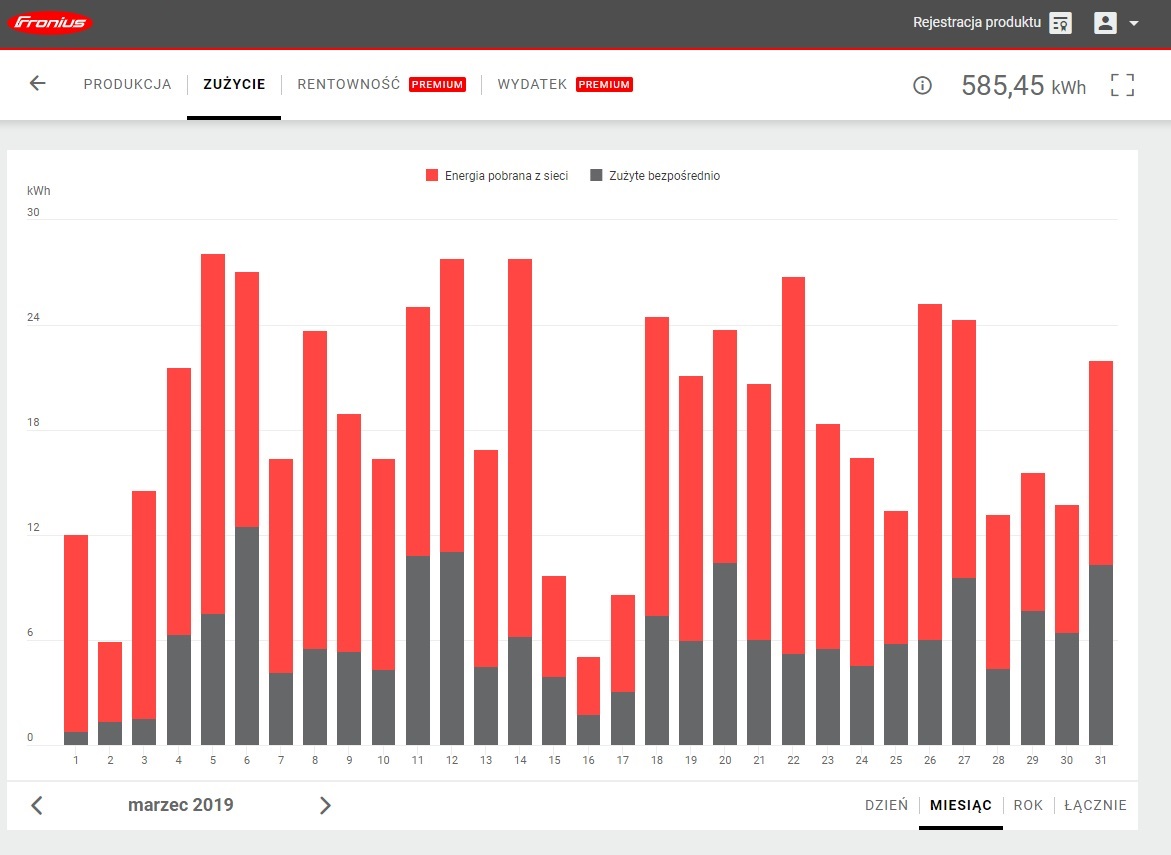
Task: Go back using the left arrow
Action: point(37,84)
